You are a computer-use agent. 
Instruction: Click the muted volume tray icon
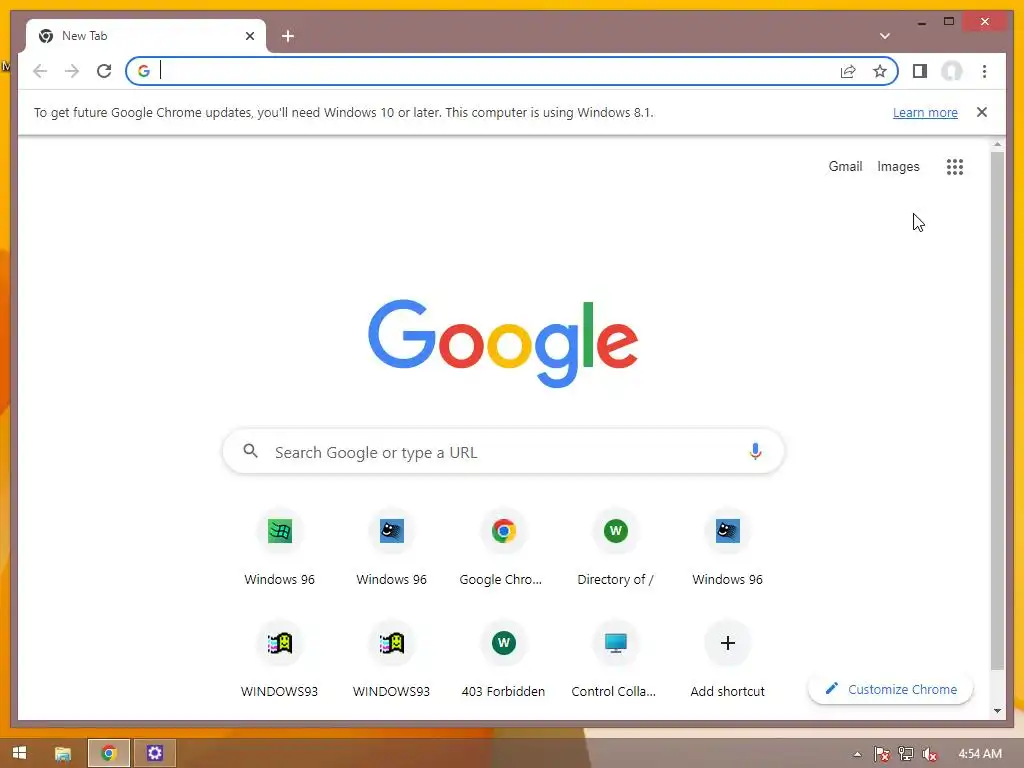(x=930, y=754)
